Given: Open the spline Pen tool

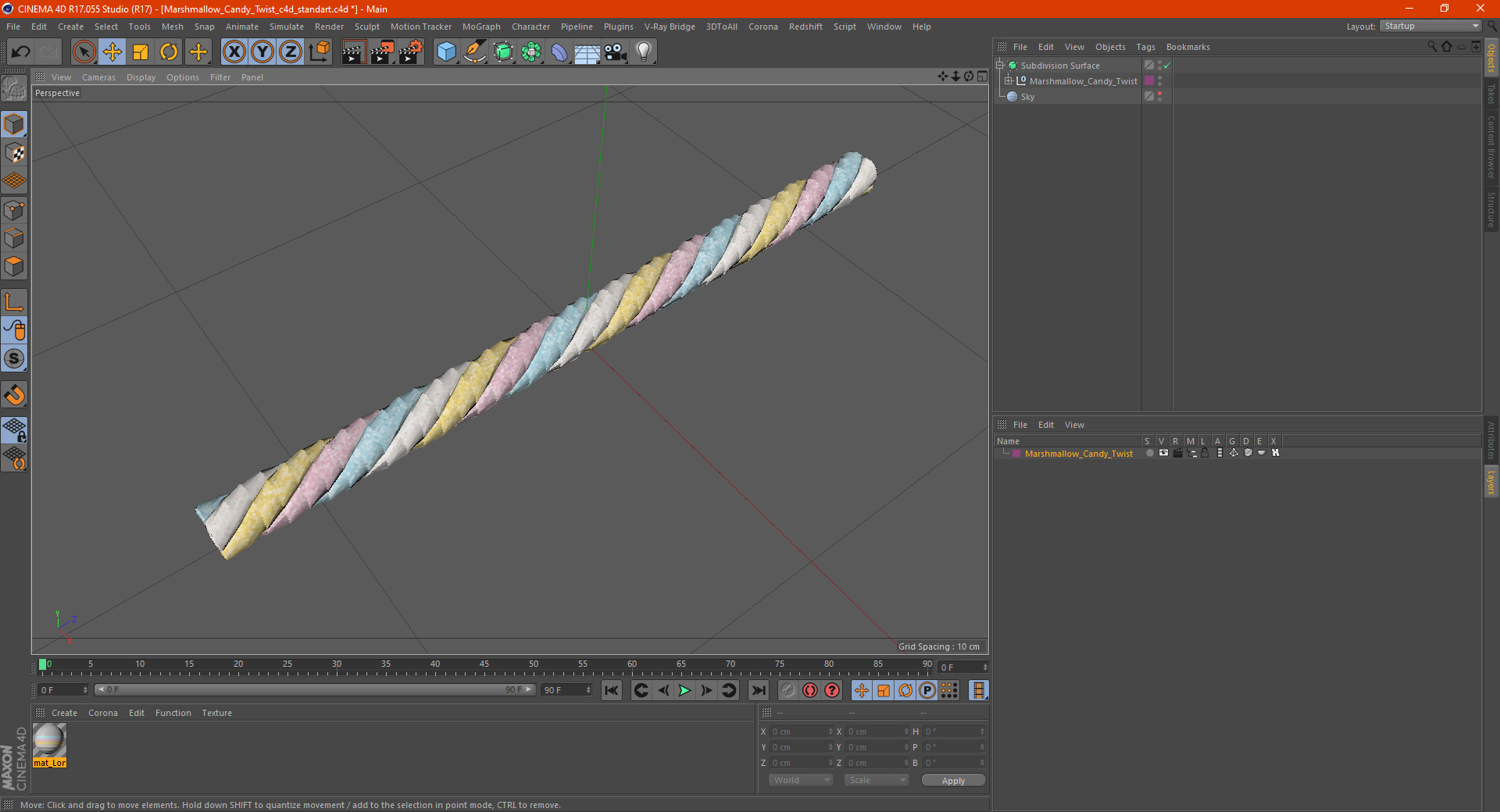Looking at the screenshot, I should [x=475, y=52].
